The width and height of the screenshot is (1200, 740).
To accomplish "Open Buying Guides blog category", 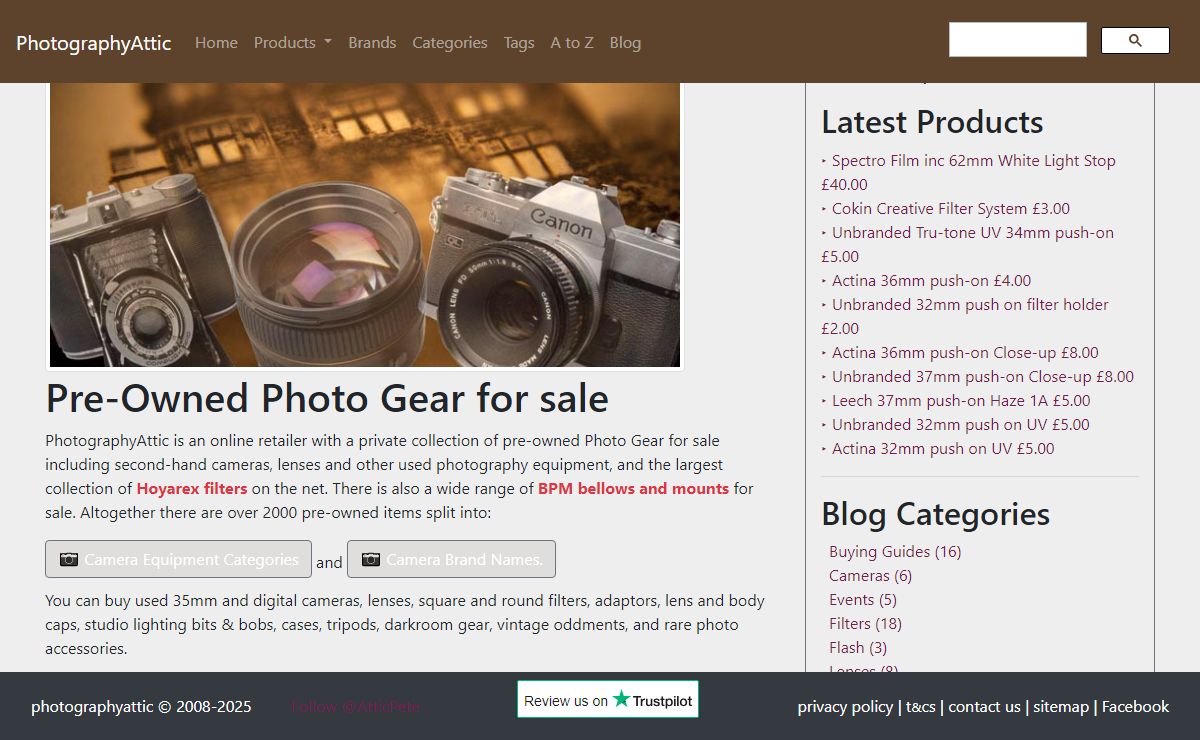I will (x=895, y=551).
